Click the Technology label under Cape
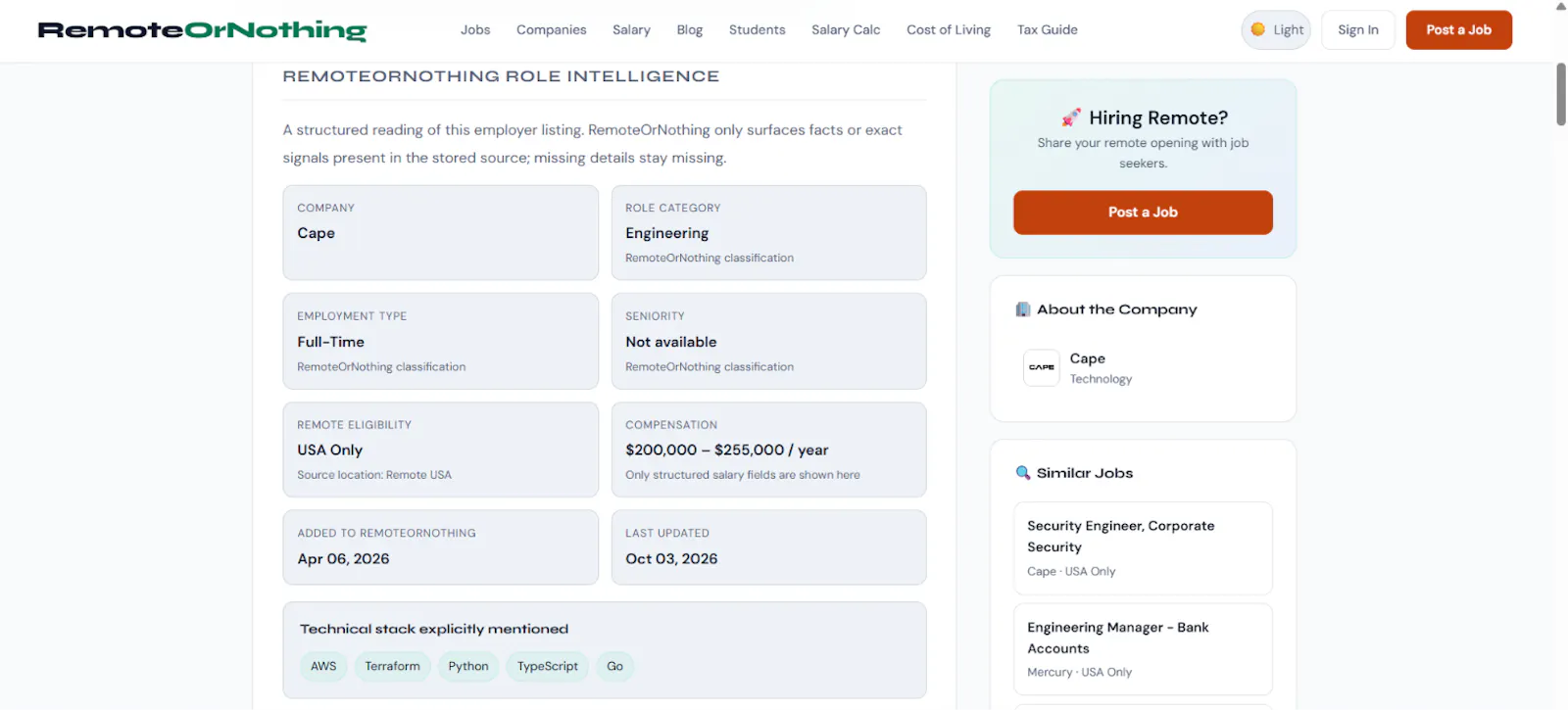1568x710 pixels. pos(1101,379)
